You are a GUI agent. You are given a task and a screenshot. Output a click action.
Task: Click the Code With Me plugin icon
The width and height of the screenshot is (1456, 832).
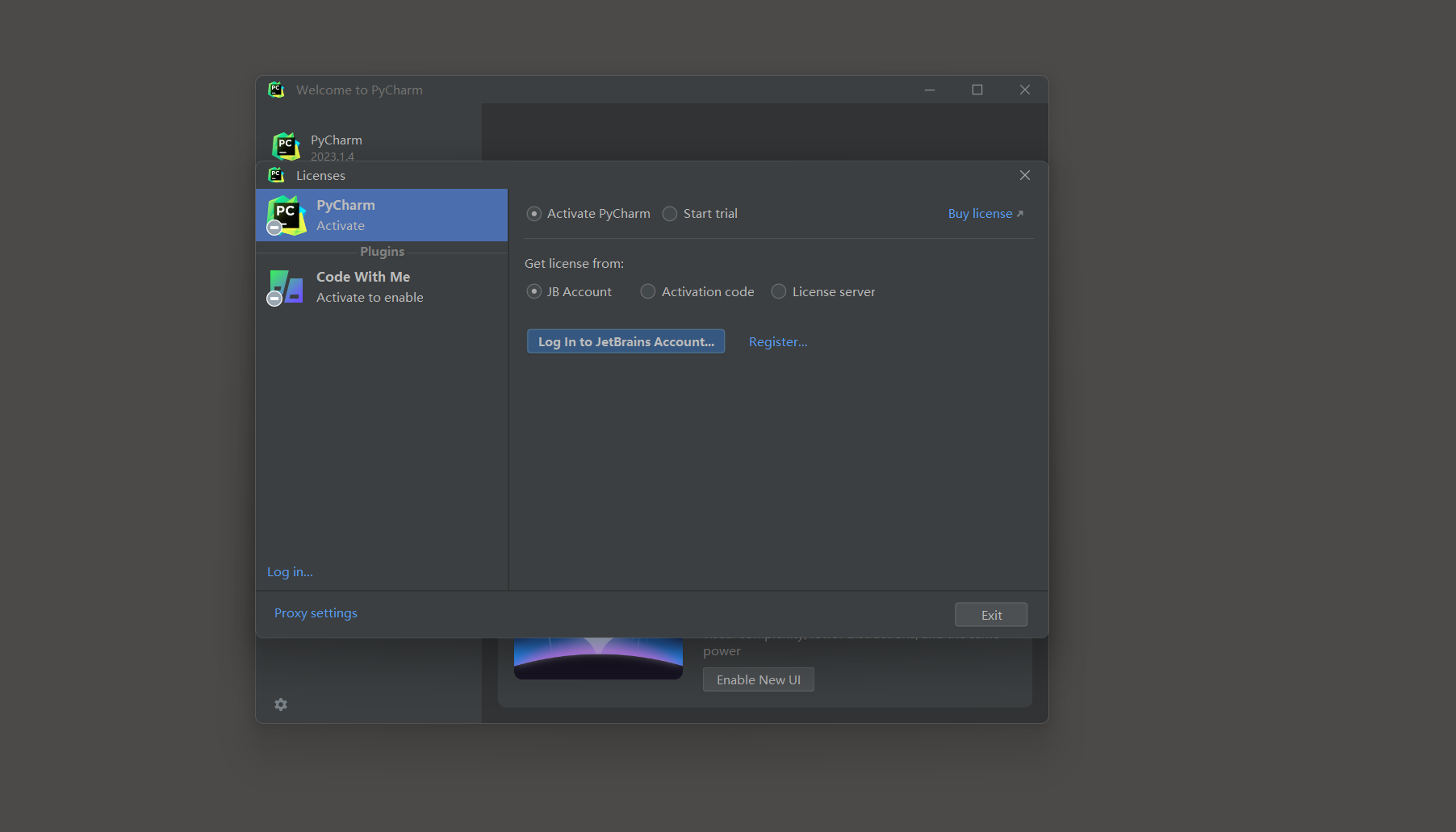(286, 287)
